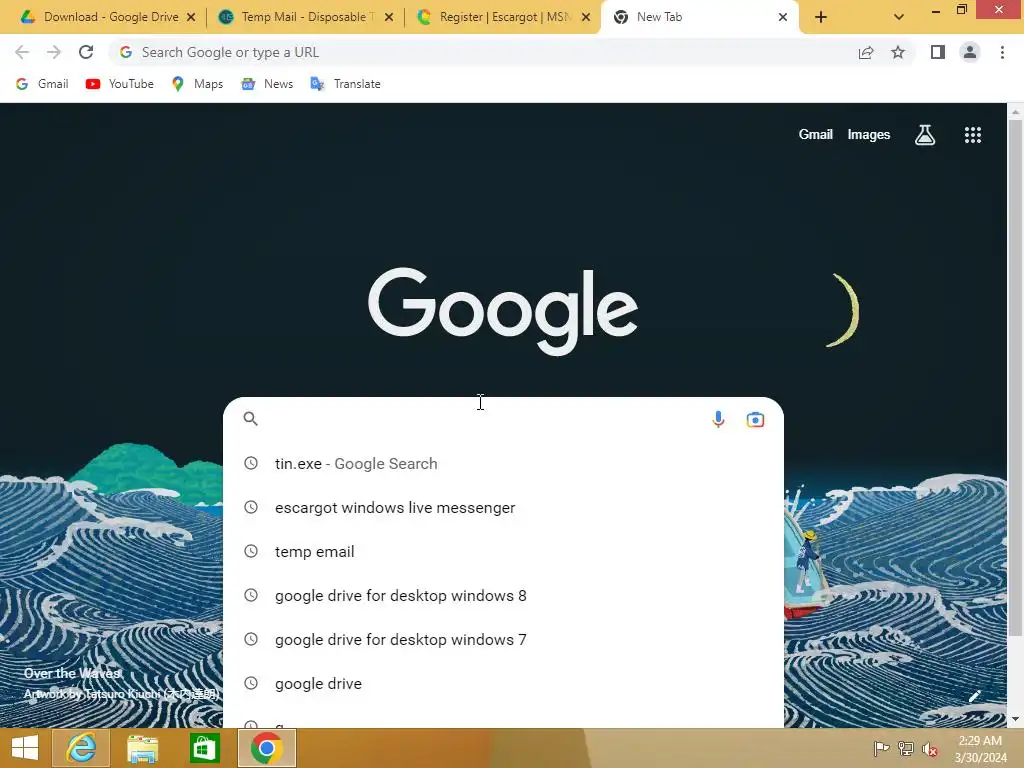The image size is (1024, 768).
Task: Open News bookmark
Action: [267, 84]
